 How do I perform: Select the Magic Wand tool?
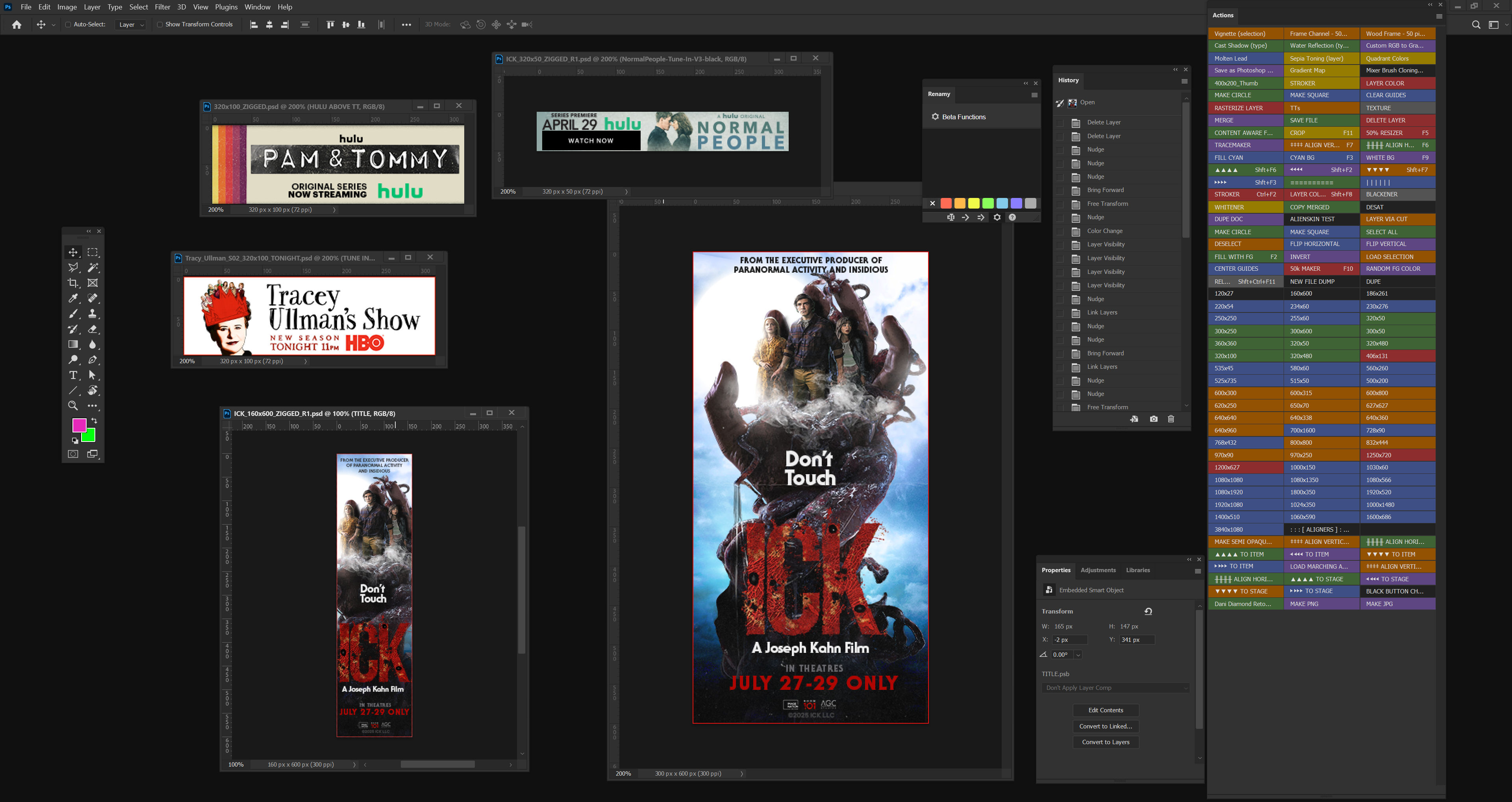(93, 268)
